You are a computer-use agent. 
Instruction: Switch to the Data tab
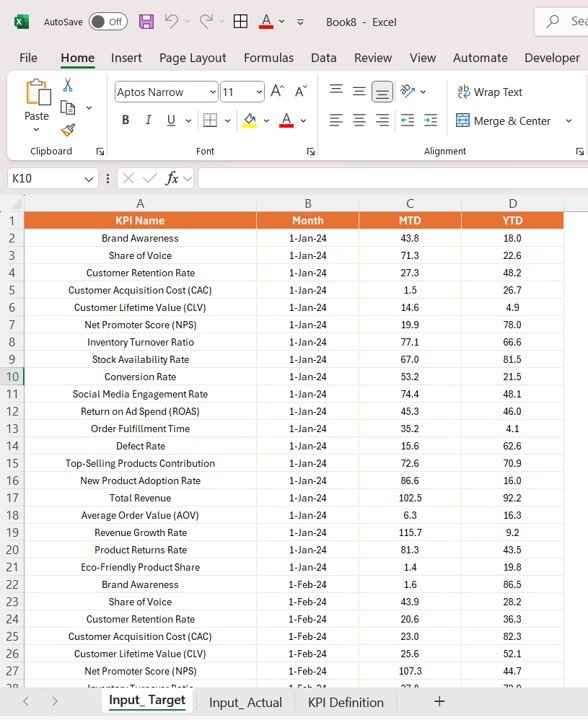coord(324,58)
